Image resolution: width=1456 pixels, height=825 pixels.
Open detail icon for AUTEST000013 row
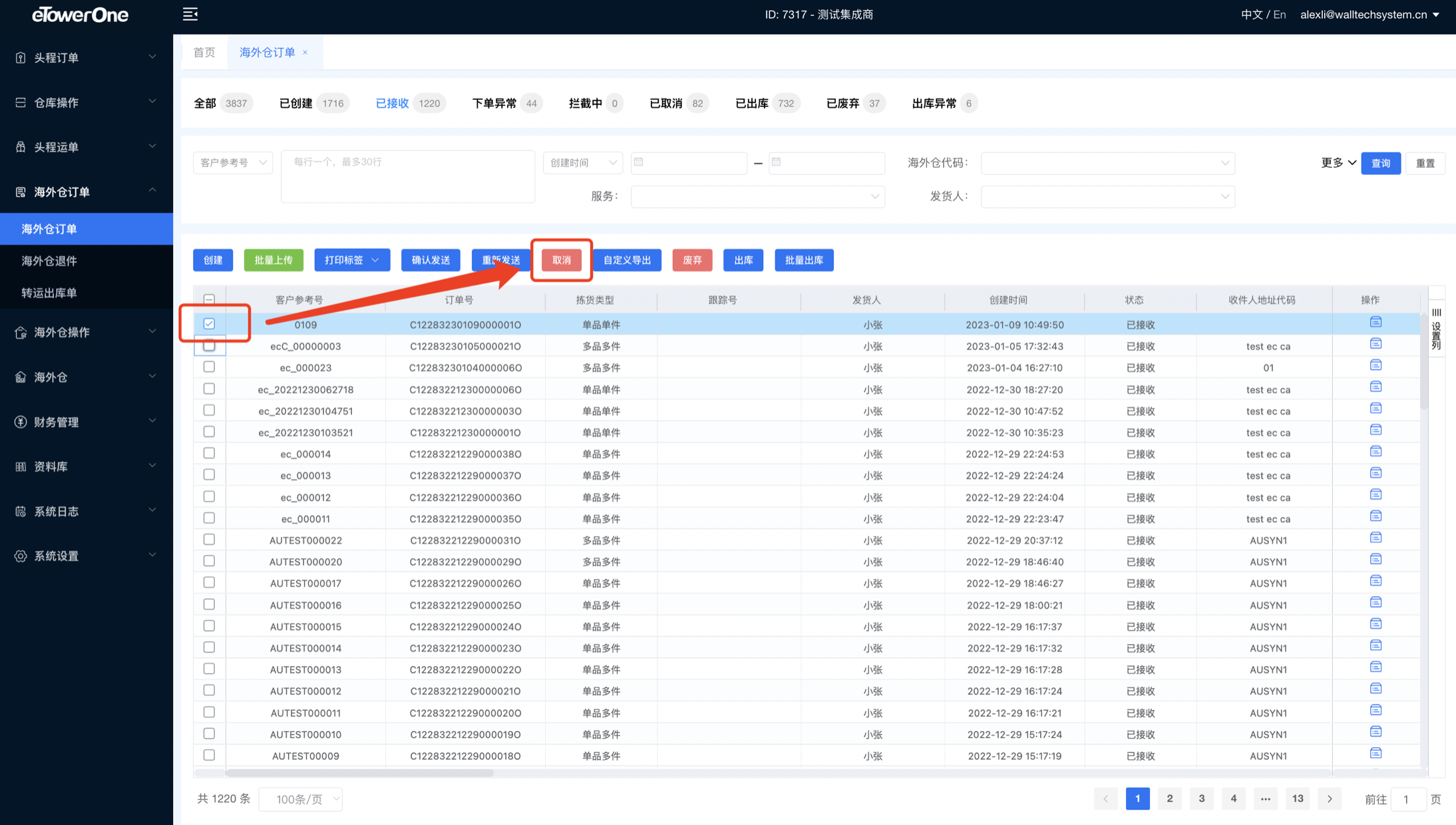1375,667
